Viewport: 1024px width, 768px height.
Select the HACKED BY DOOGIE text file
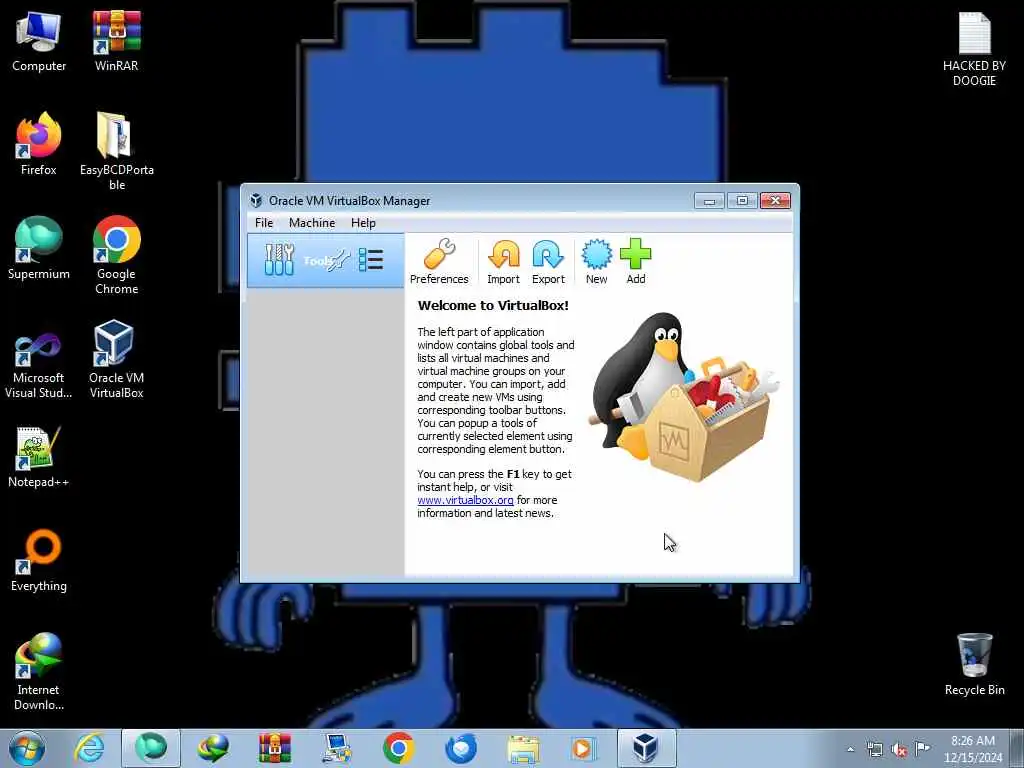coord(974,50)
